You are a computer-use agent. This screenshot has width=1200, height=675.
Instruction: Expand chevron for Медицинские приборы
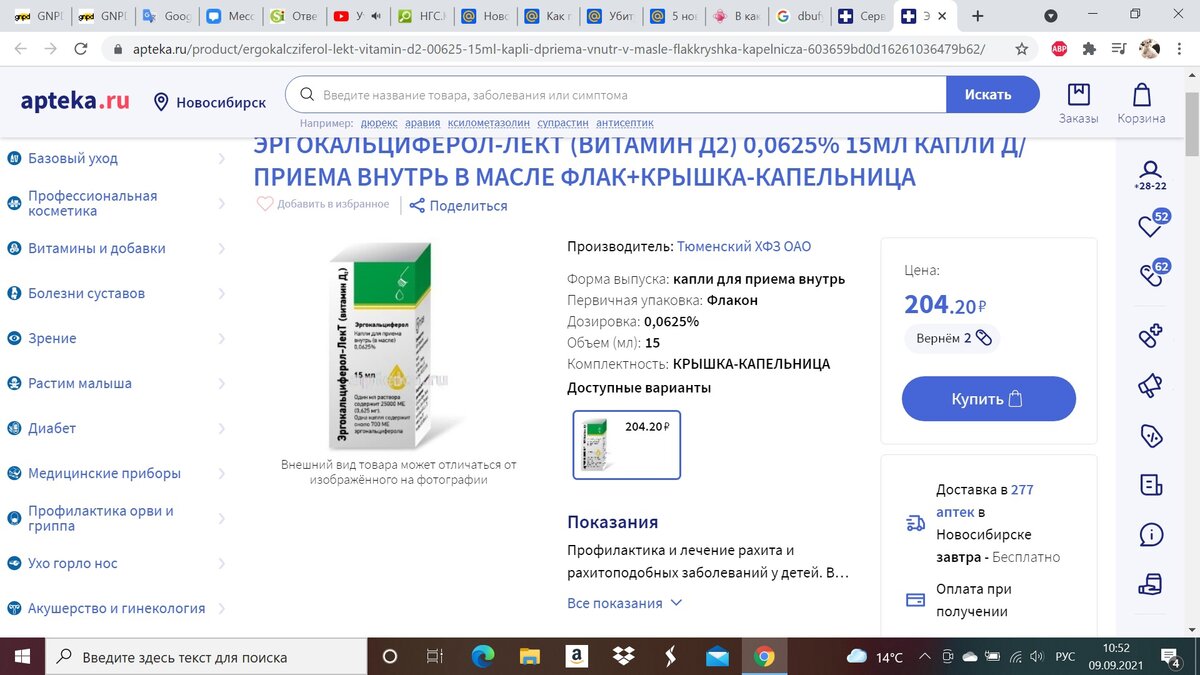(x=221, y=473)
